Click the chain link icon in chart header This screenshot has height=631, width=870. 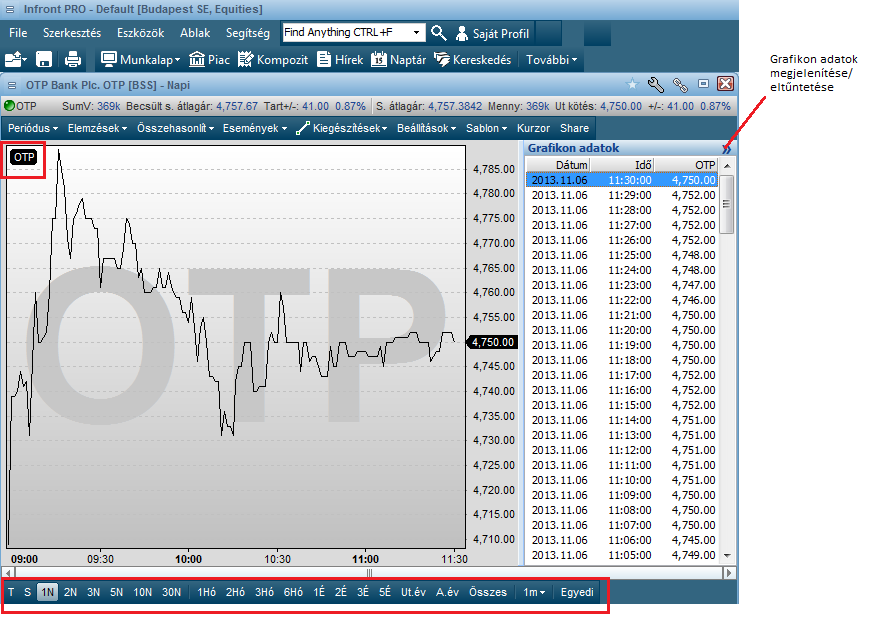[x=680, y=84]
